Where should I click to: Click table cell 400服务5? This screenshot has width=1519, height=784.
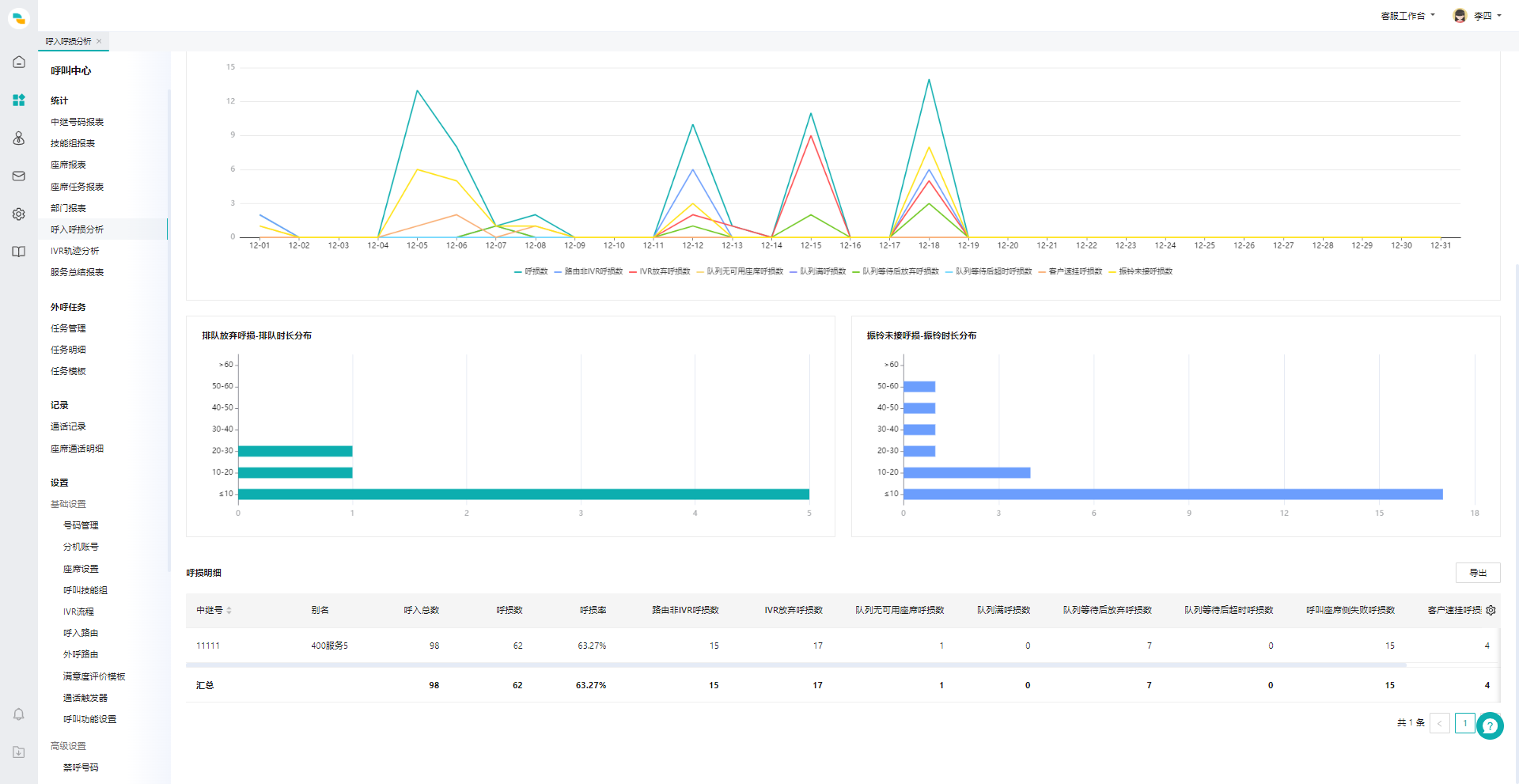click(329, 646)
